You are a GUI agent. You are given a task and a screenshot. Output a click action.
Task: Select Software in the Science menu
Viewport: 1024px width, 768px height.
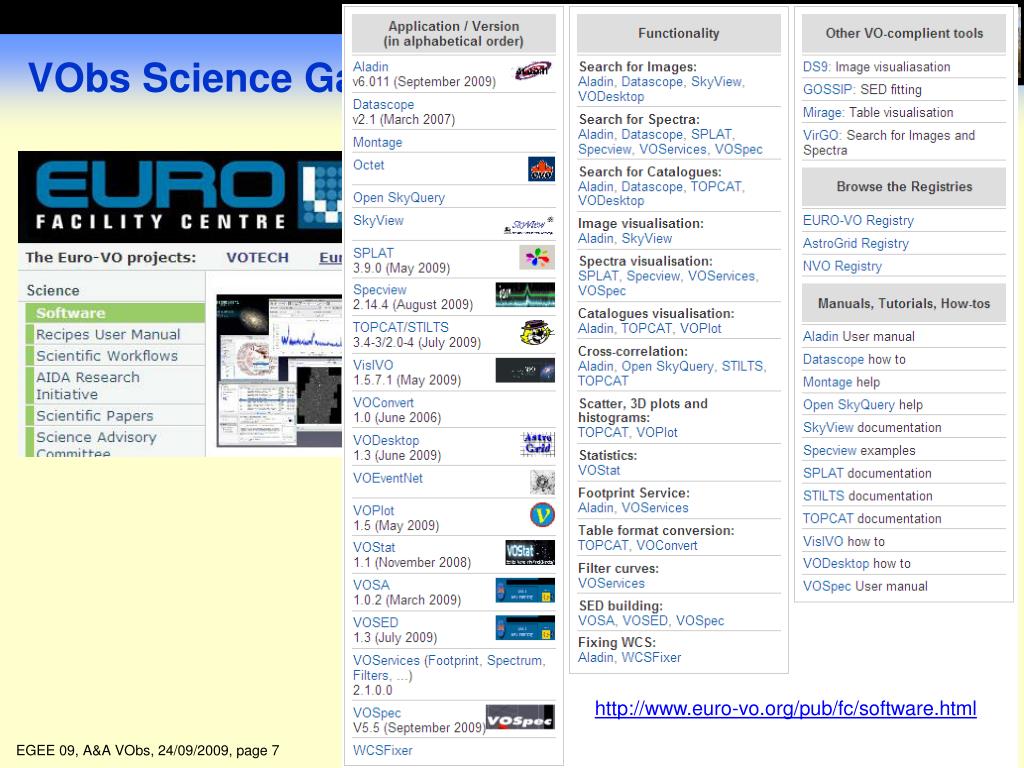click(x=115, y=313)
